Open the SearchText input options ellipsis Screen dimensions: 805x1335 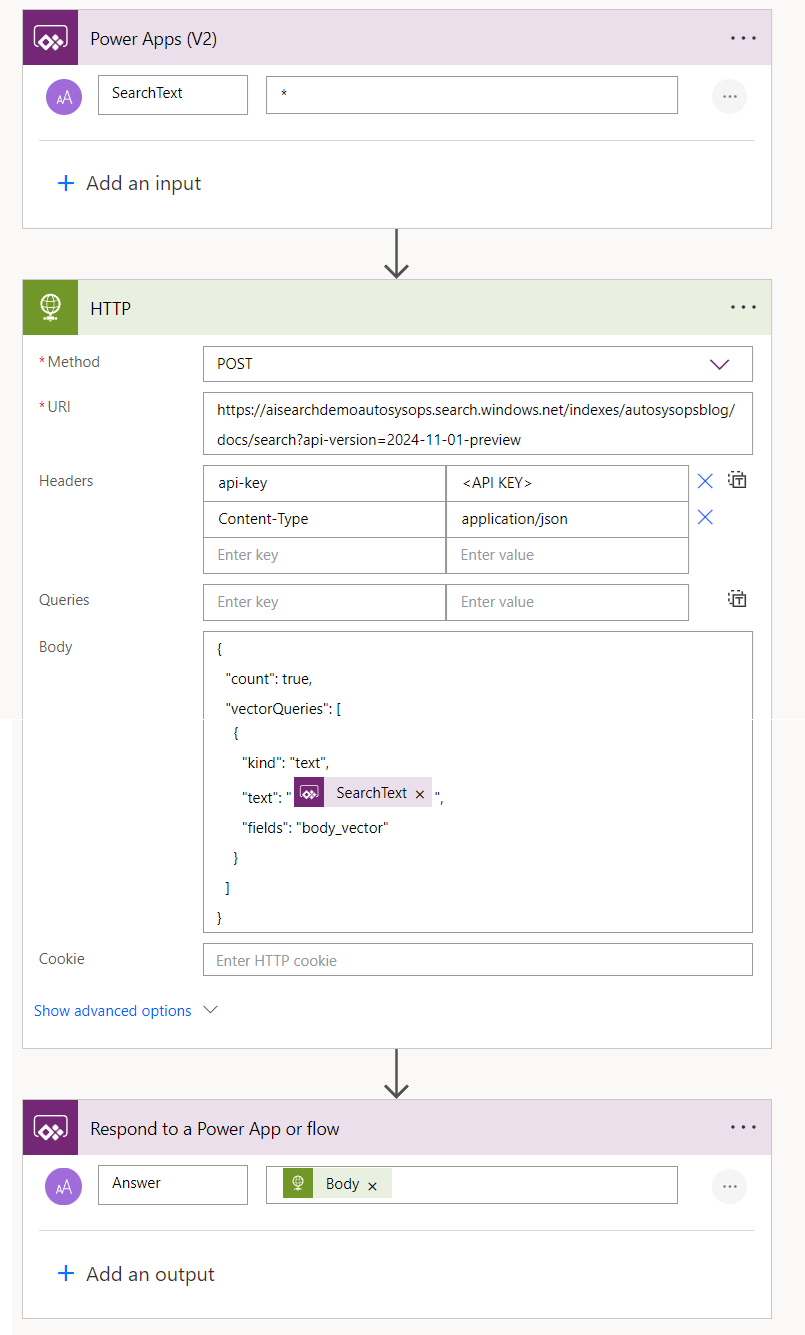tap(729, 96)
